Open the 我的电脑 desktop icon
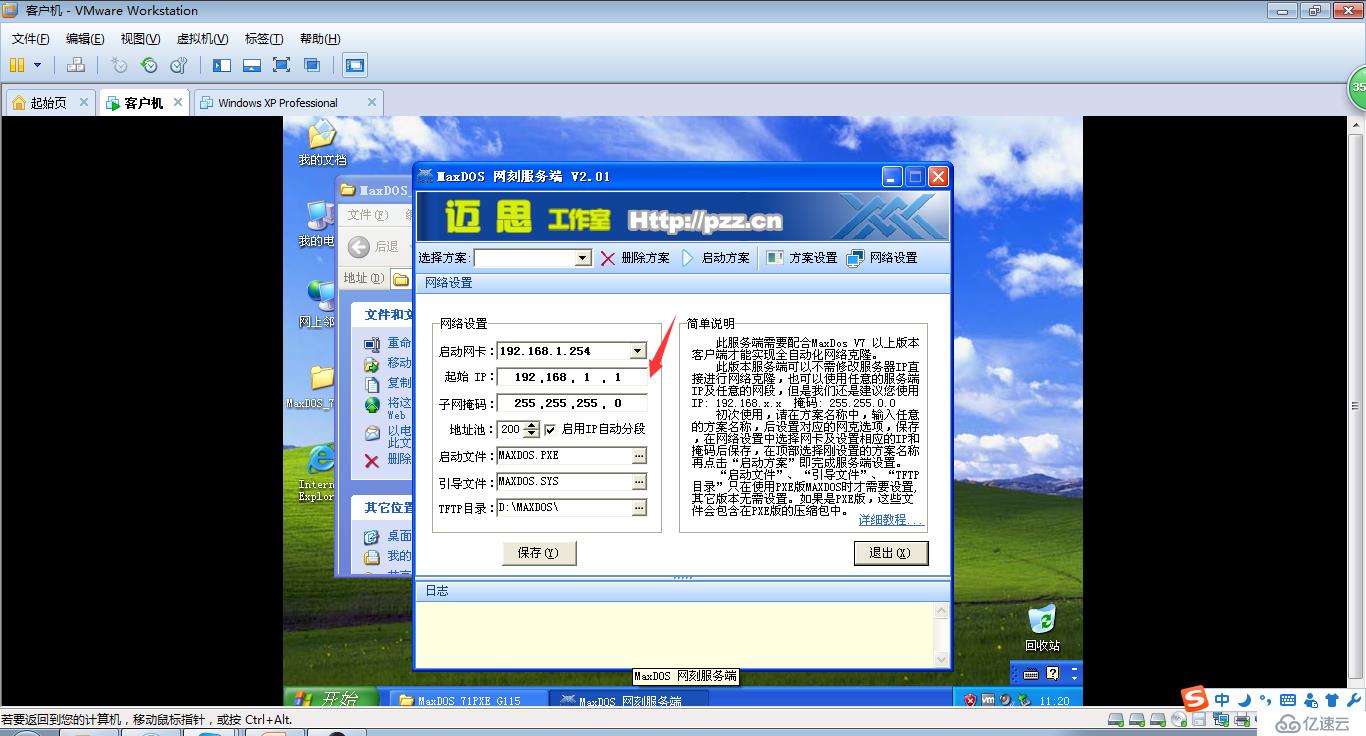Viewport: 1366px width, 736px height. click(x=318, y=224)
